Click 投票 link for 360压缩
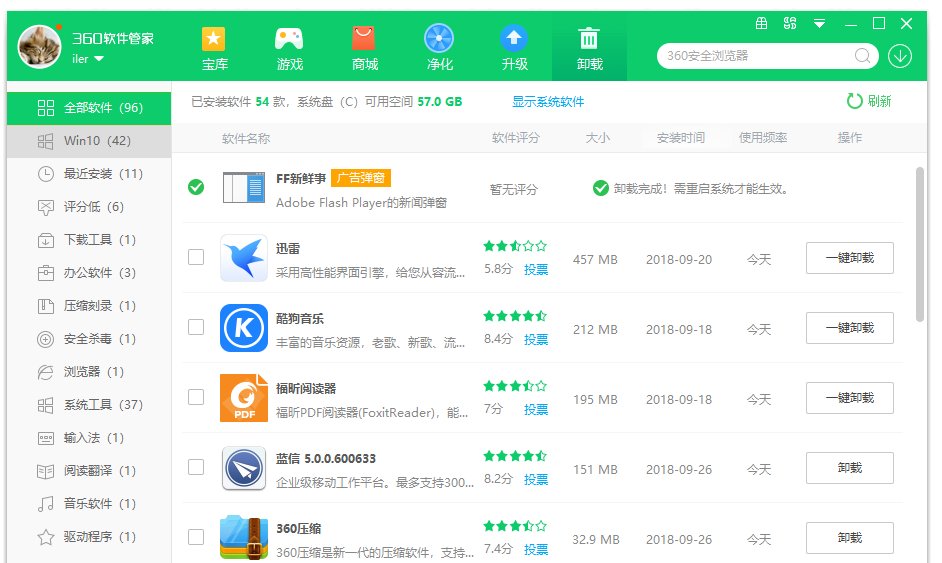Image resolution: width=942 pixels, height=563 pixels. [x=536, y=550]
